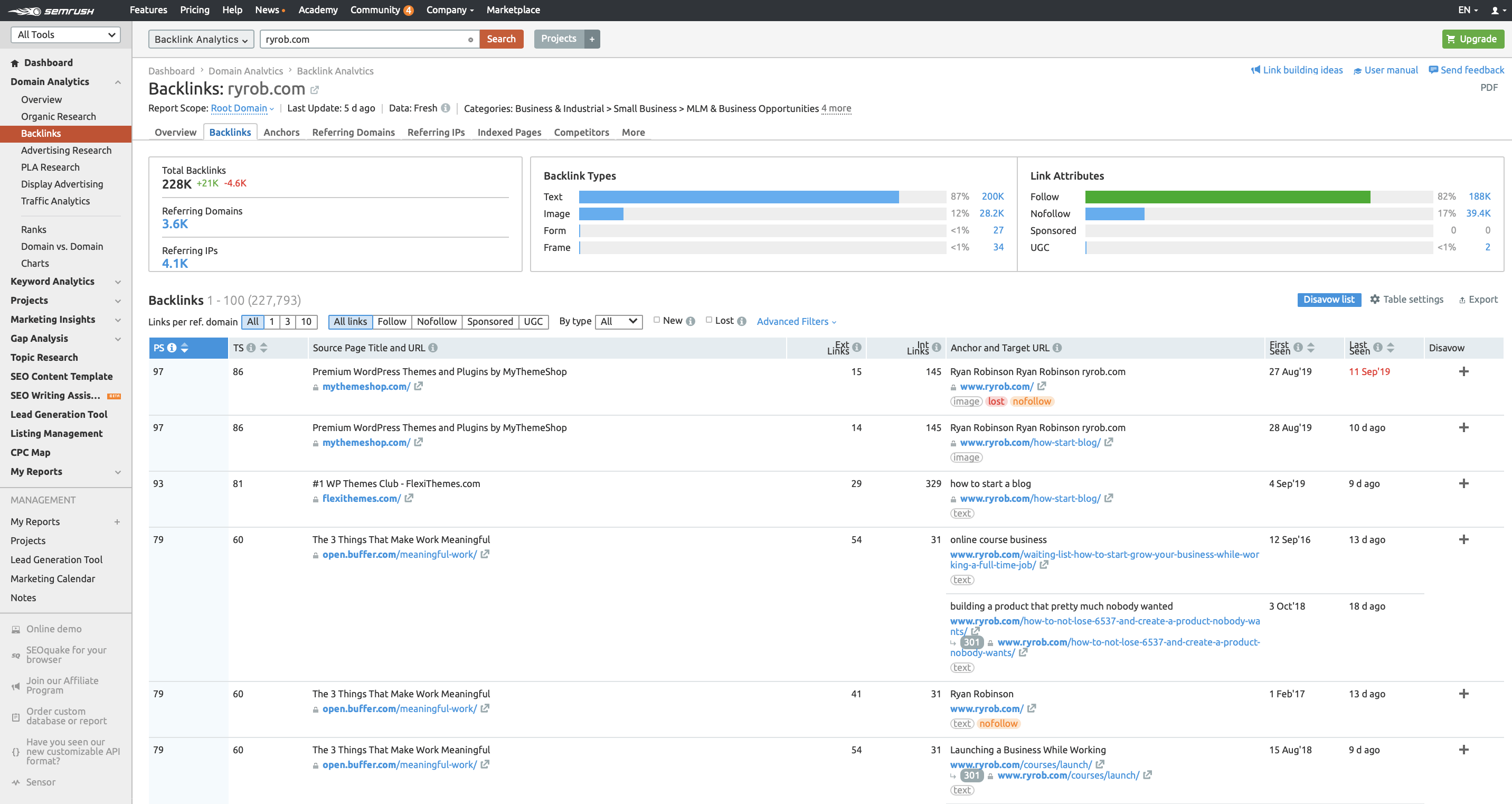Select 3 links per ref. domain
This screenshot has width=1512, height=804.
point(288,322)
